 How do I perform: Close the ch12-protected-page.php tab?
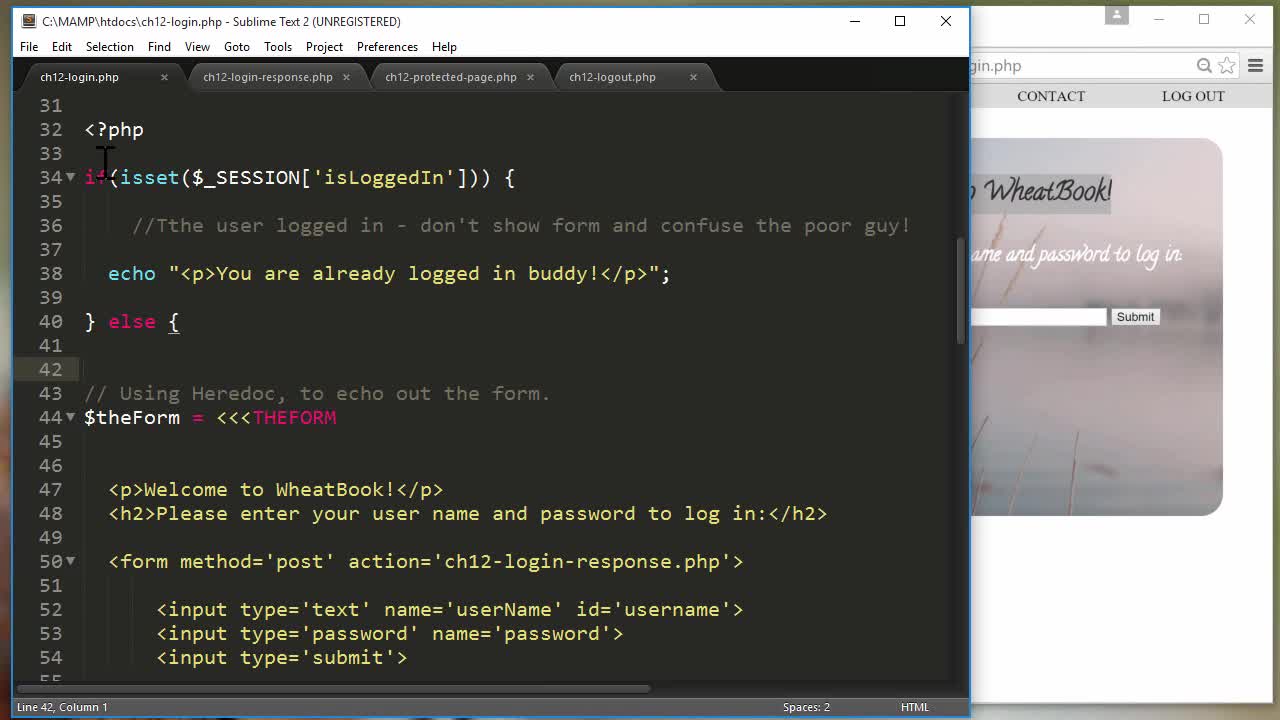(x=530, y=77)
